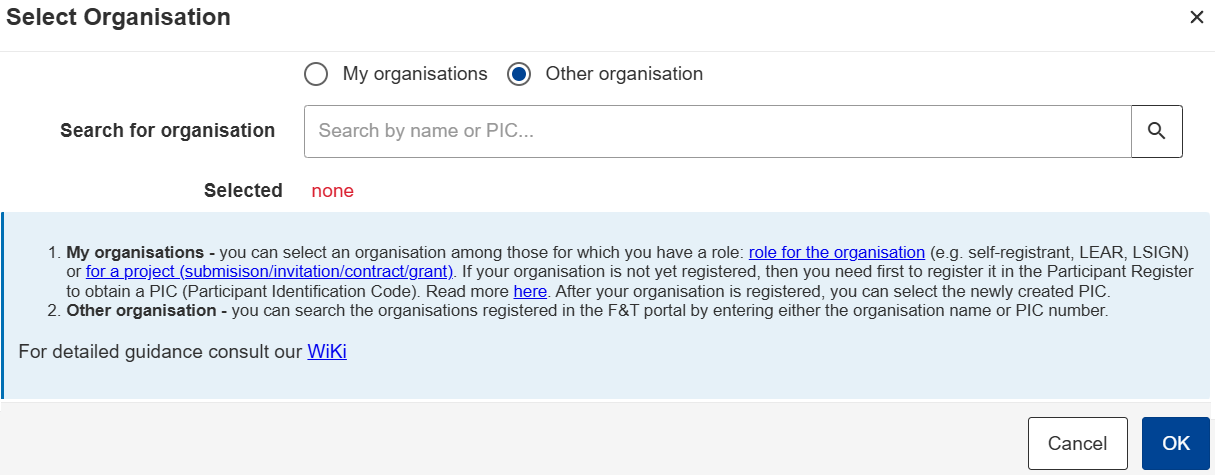Open the WiKi guidance link
This screenshot has height=475, width=1215.
327,352
